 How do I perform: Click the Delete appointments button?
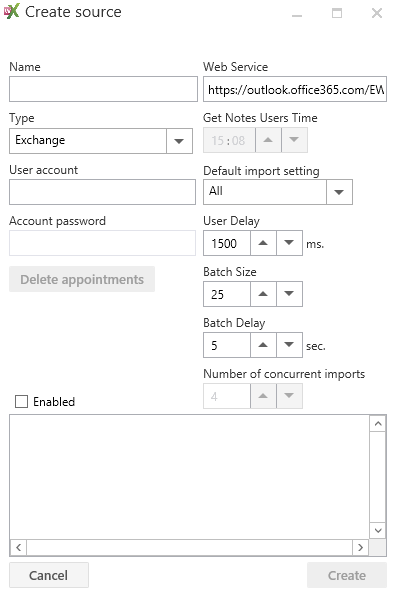82,279
